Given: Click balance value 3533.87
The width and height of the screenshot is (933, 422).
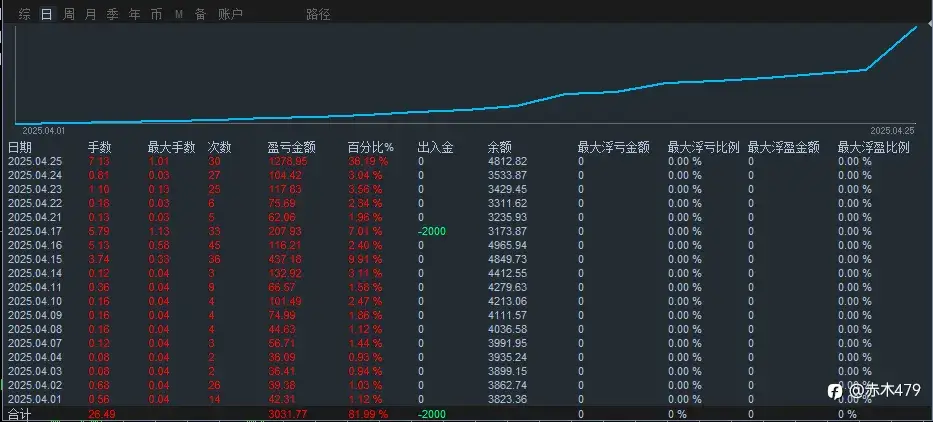Looking at the screenshot, I should point(508,176).
